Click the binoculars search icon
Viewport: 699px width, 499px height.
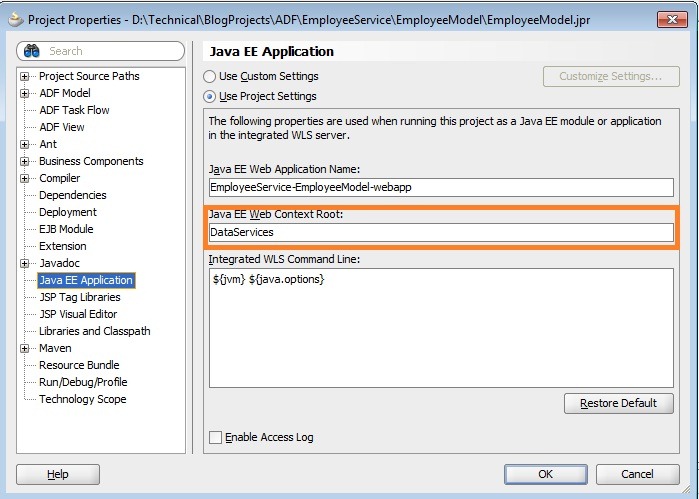(31, 51)
